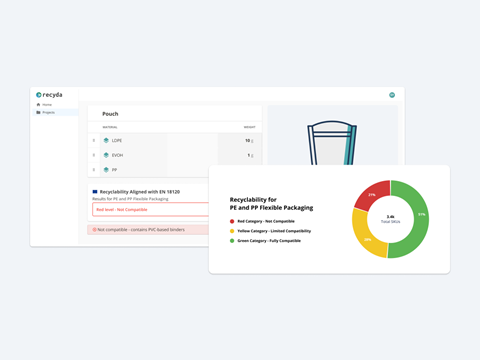Click the PP material layer icon
The width and height of the screenshot is (480, 360).
[106, 170]
